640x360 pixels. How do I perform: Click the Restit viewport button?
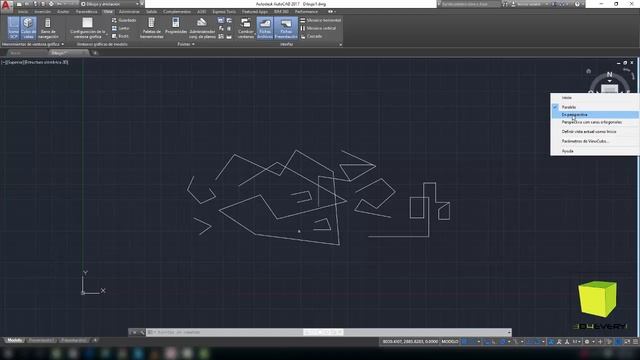pos(120,36)
